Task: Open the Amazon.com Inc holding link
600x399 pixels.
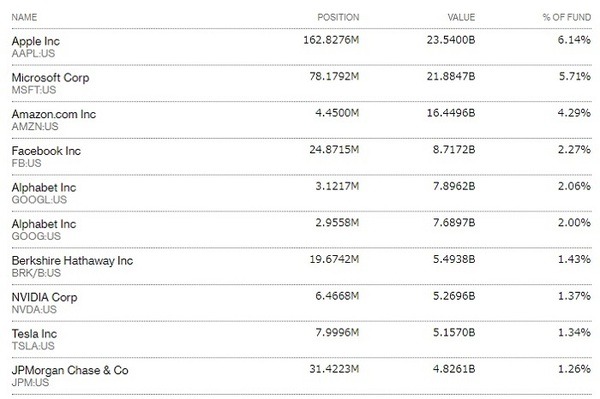Action: (54, 114)
